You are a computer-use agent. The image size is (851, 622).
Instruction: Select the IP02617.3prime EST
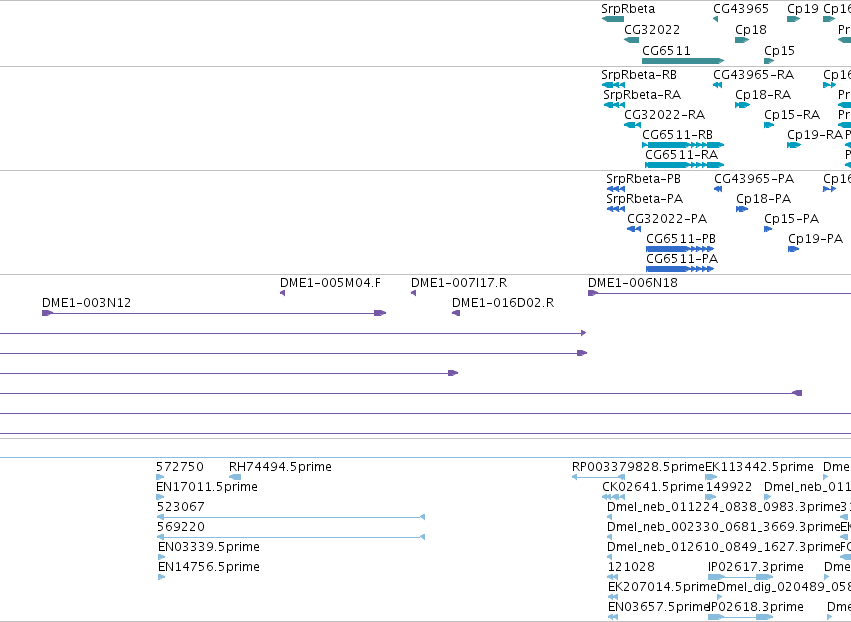[740, 577]
